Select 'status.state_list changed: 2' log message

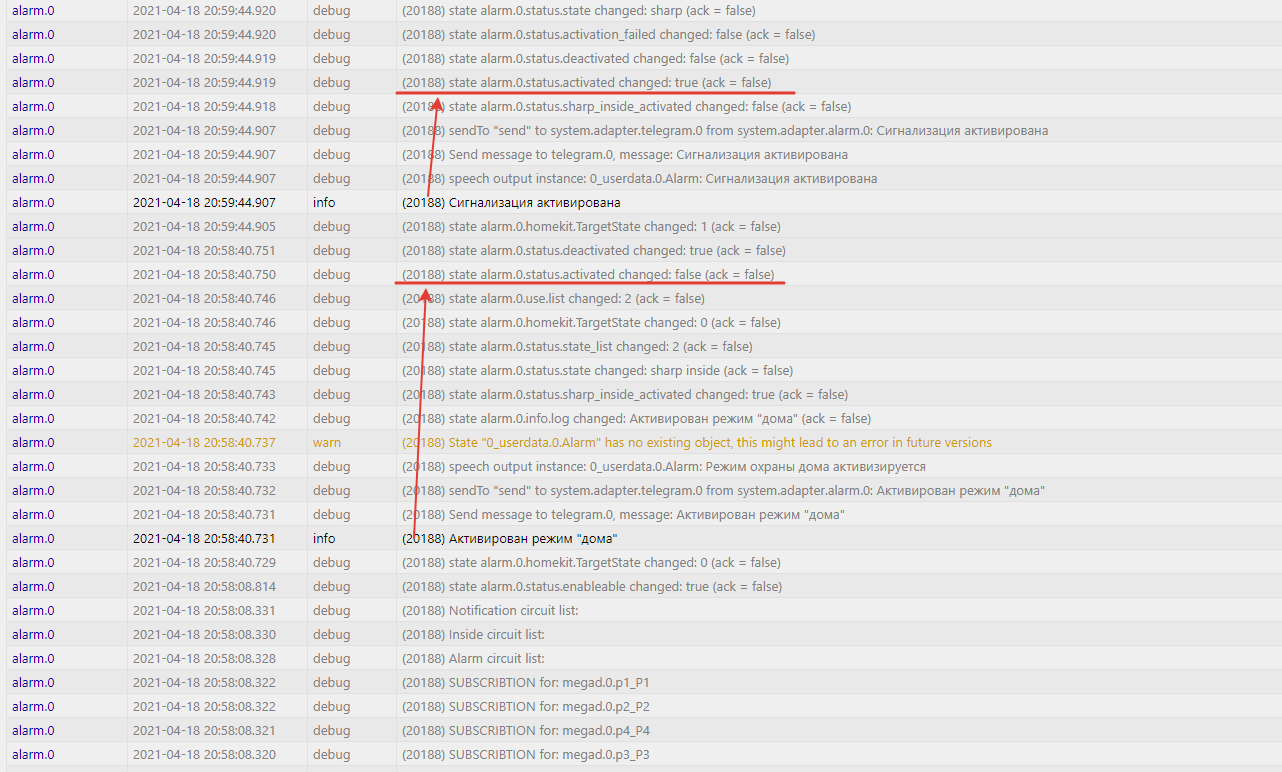[x=577, y=346]
